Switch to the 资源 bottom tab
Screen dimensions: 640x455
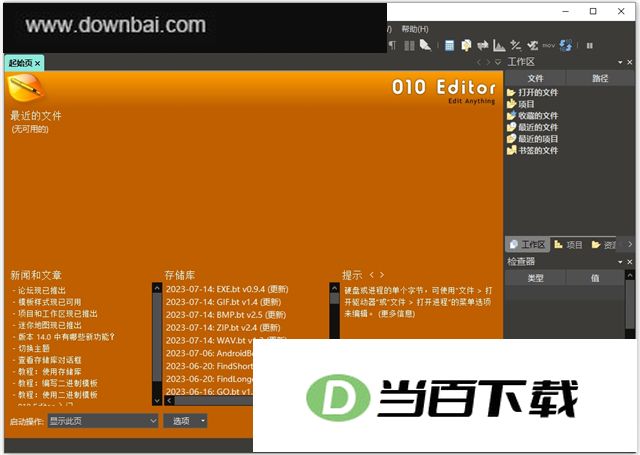click(604, 245)
